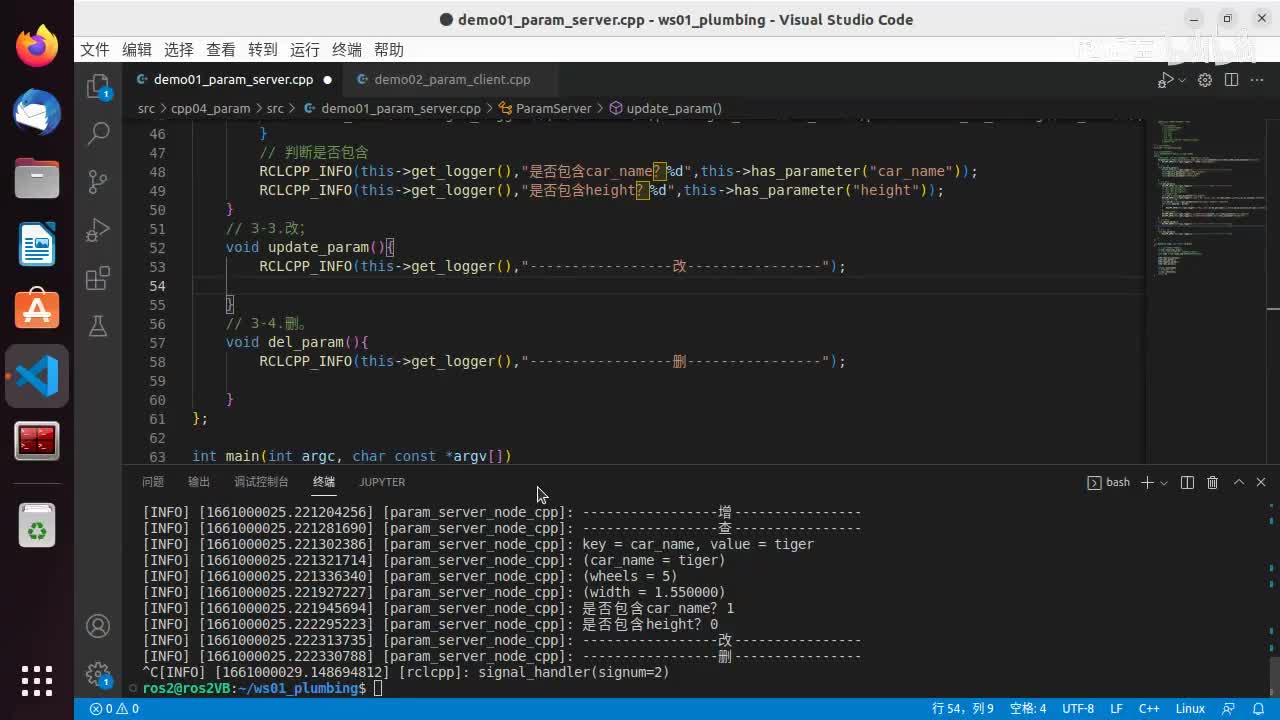This screenshot has height=720, width=1280.
Task: Split the terminal panel
Action: pos(1187,482)
